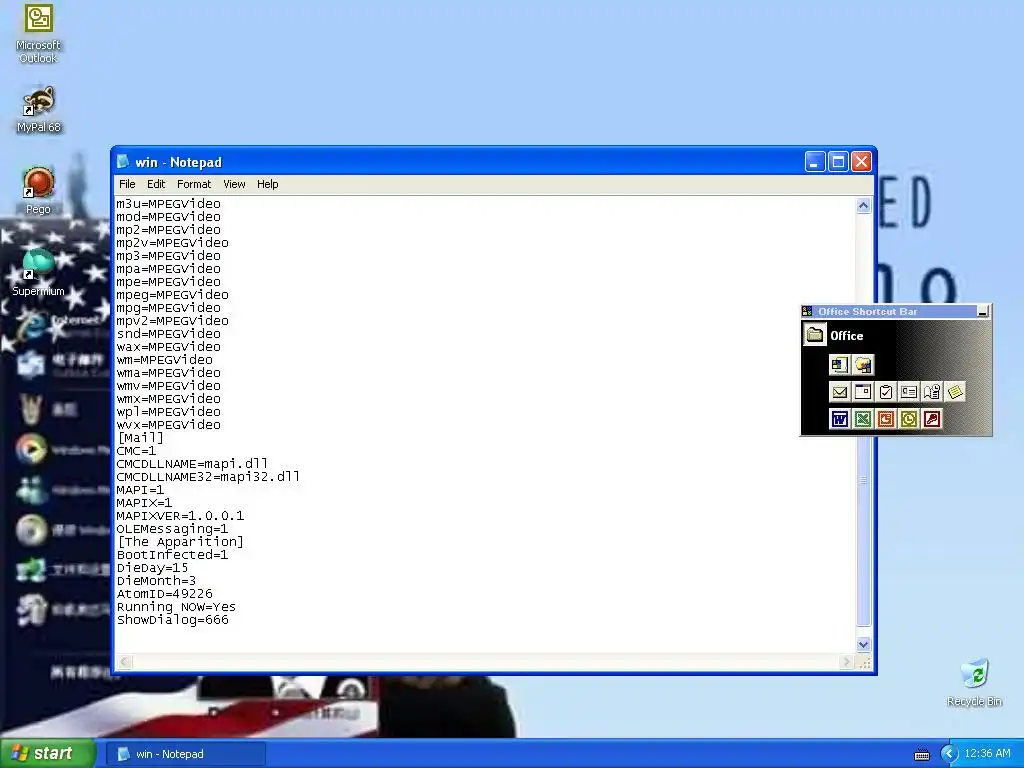Click the line "m3u=MPEGVideo"
1024x768 pixels.
tap(168, 204)
